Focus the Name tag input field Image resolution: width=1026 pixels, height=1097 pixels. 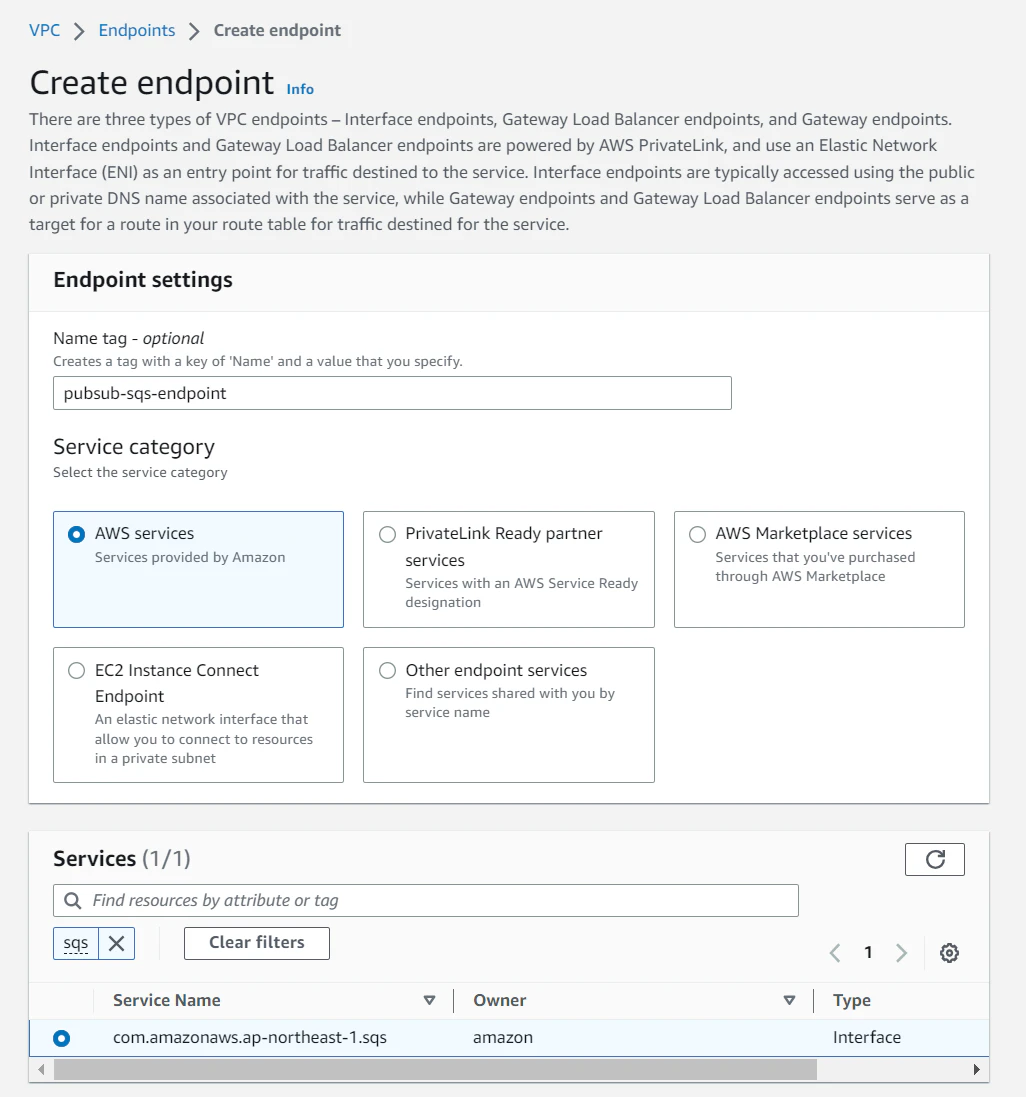(392, 393)
